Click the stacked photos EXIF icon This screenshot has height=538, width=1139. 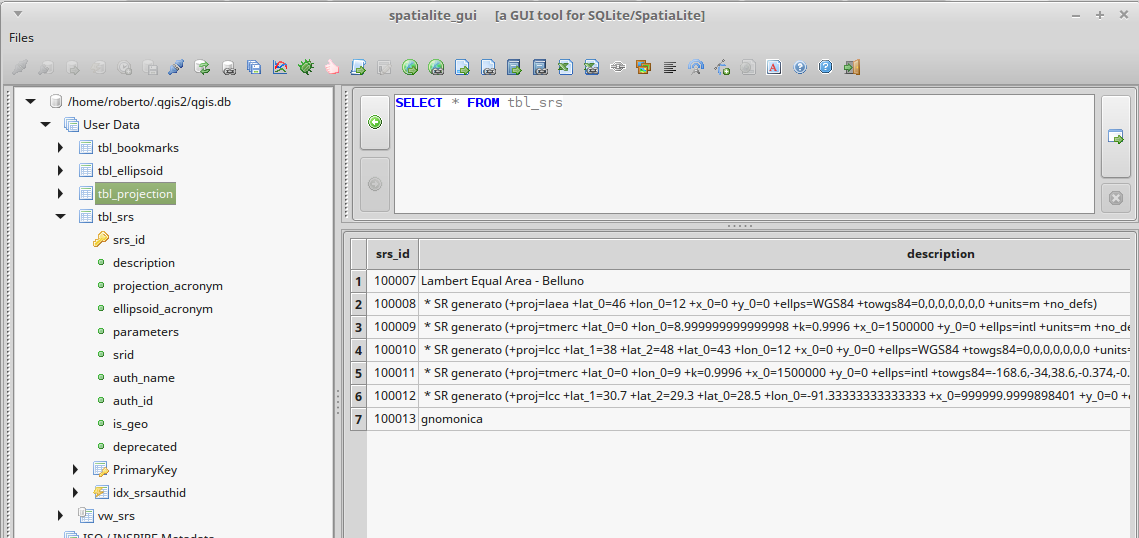pyautogui.click(x=644, y=68)
